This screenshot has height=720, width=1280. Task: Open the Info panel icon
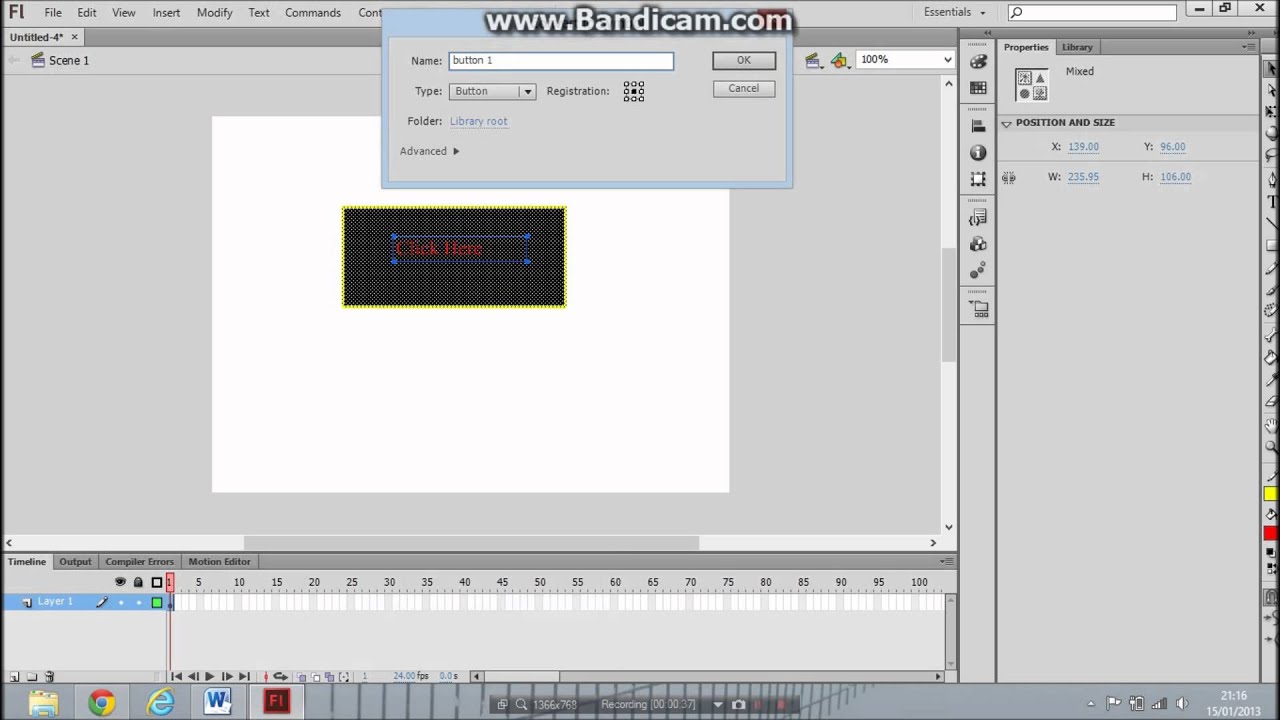(978, 152)
